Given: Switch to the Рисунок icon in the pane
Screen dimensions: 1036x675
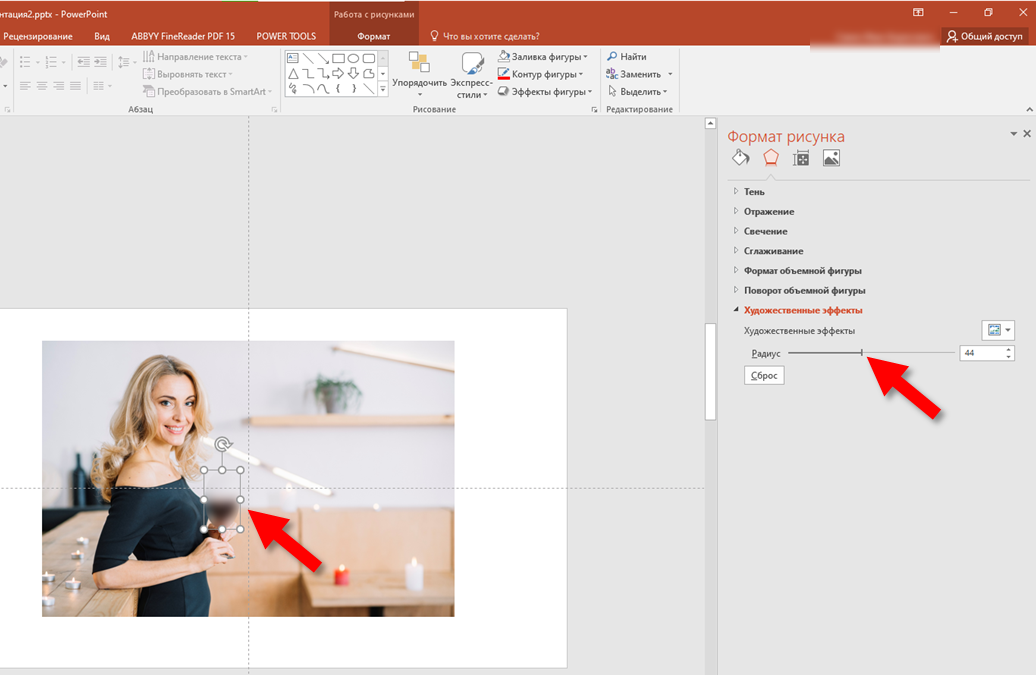Looking at the screenshot, I should point(831,157).
